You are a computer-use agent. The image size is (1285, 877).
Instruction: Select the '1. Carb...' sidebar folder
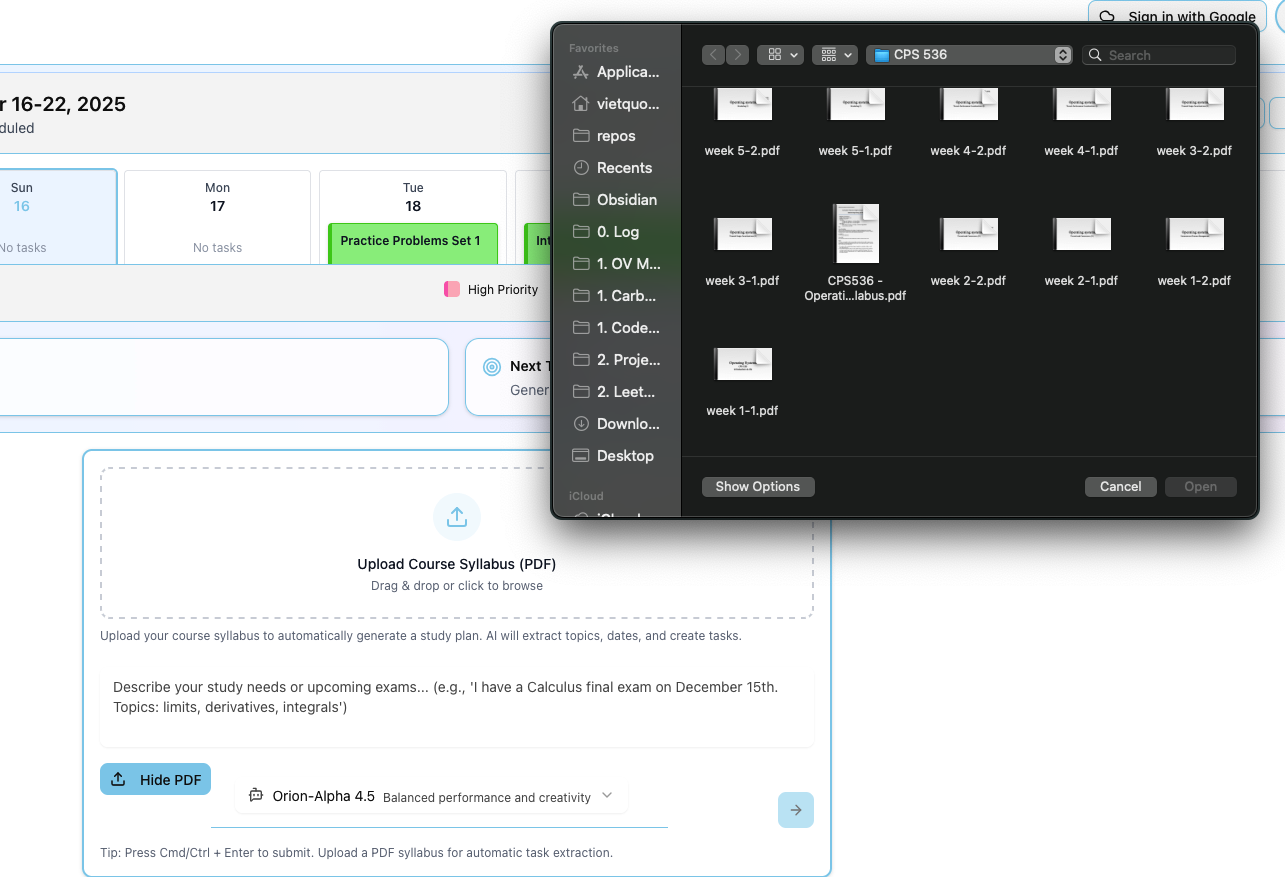coord(616,296)
